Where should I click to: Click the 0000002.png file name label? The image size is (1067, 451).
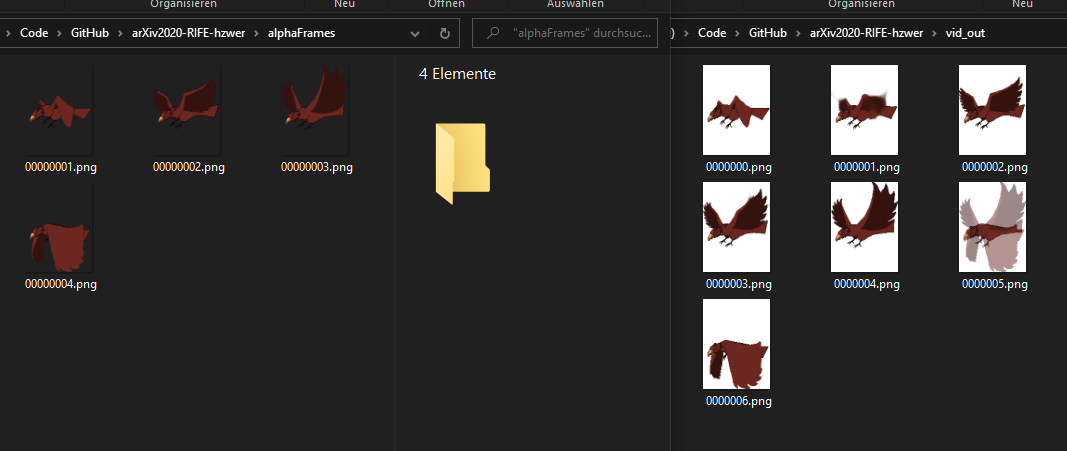pyautogui.click(x=995, y=167)
